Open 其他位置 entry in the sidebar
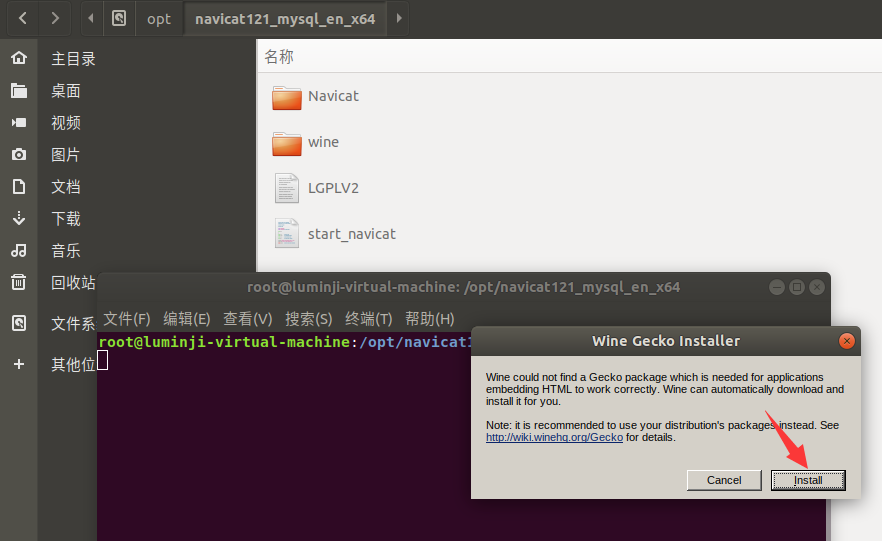The height and width of the screenshot is (541, 882). point(73,364)
